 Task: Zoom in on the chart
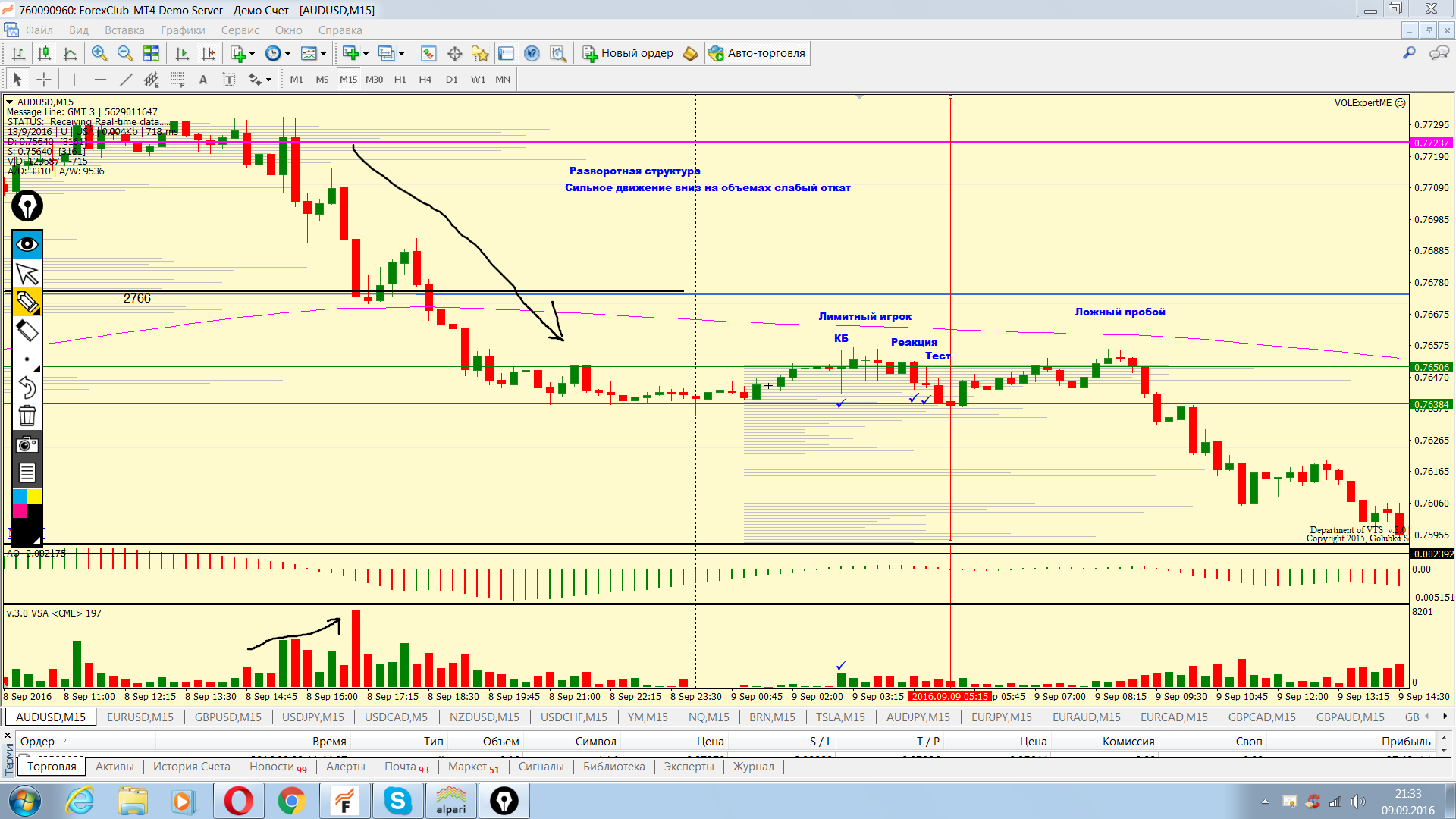tap(99, 53)
